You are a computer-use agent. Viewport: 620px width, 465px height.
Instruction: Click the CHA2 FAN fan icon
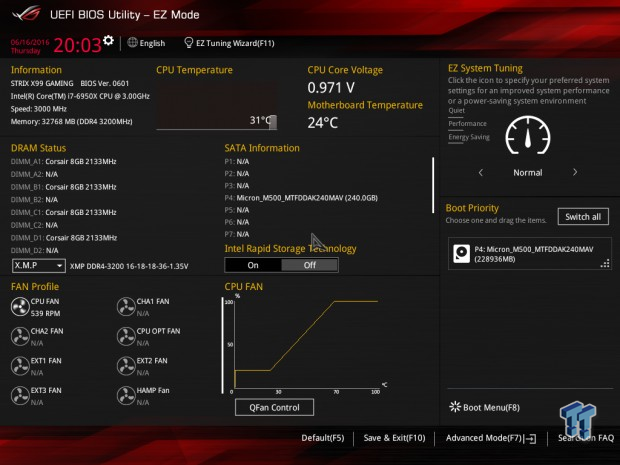(20, 336)
